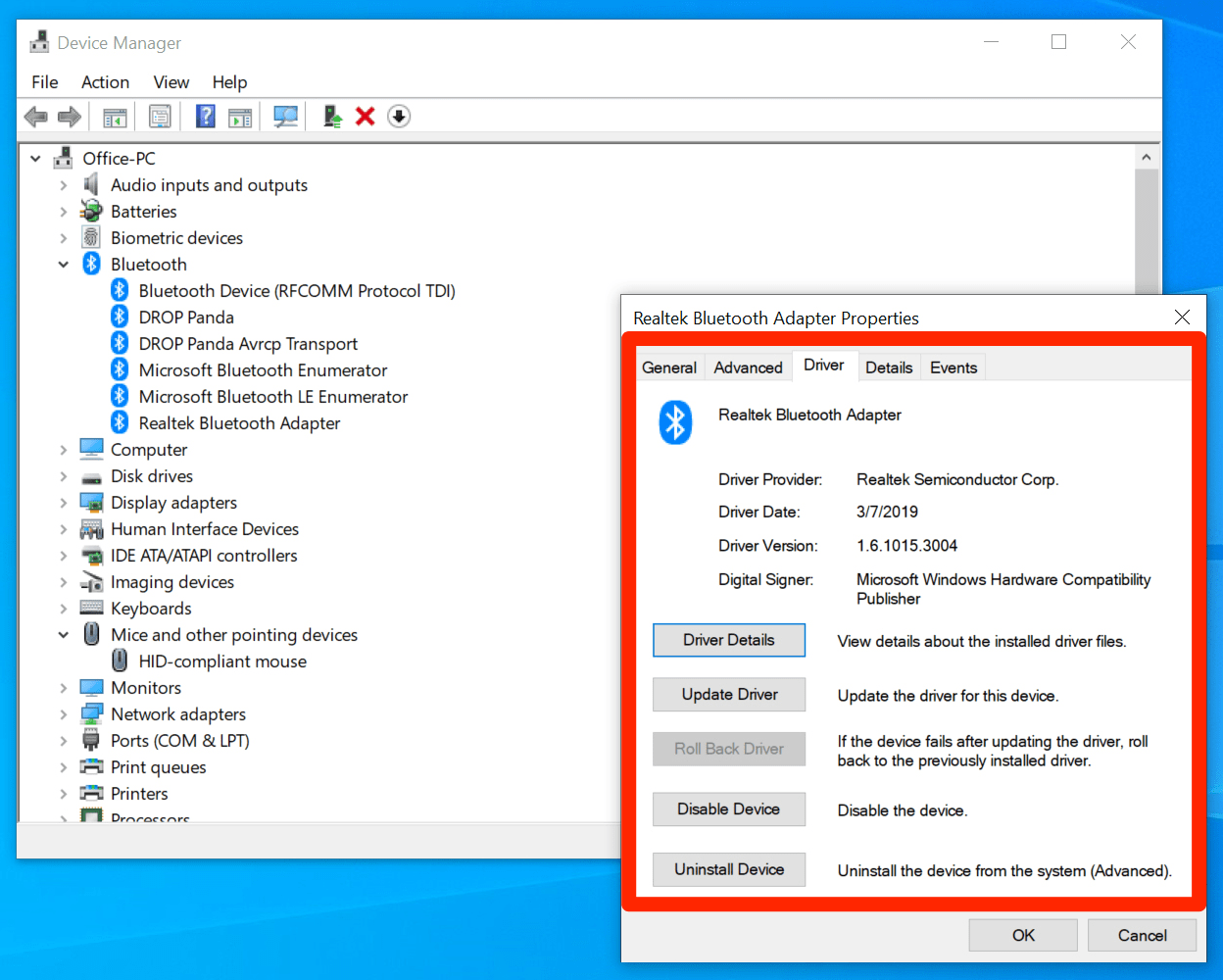Expand the Computer category

63,450
